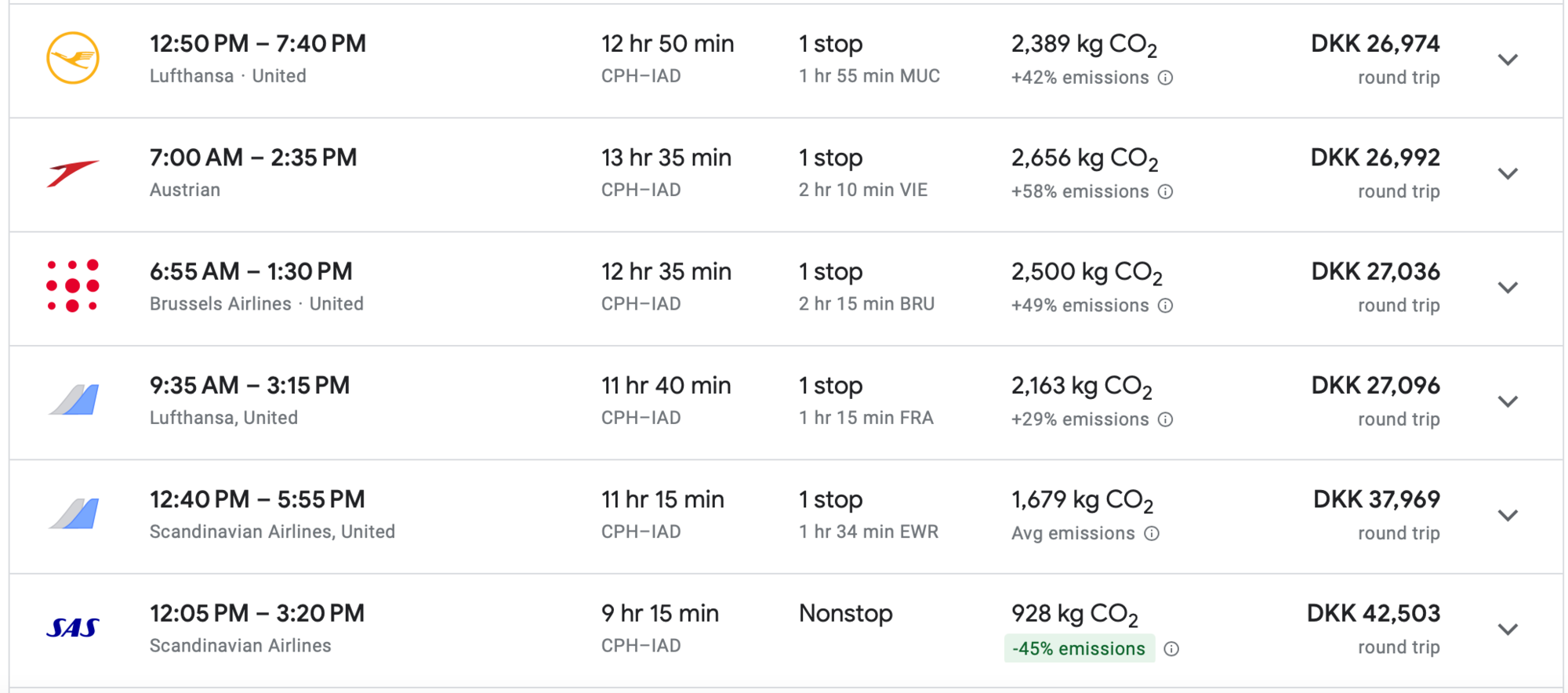Click the Lufthansa crane logo icon
Viewport: 1568px width, 693px height.
click(x=73, y=58)
